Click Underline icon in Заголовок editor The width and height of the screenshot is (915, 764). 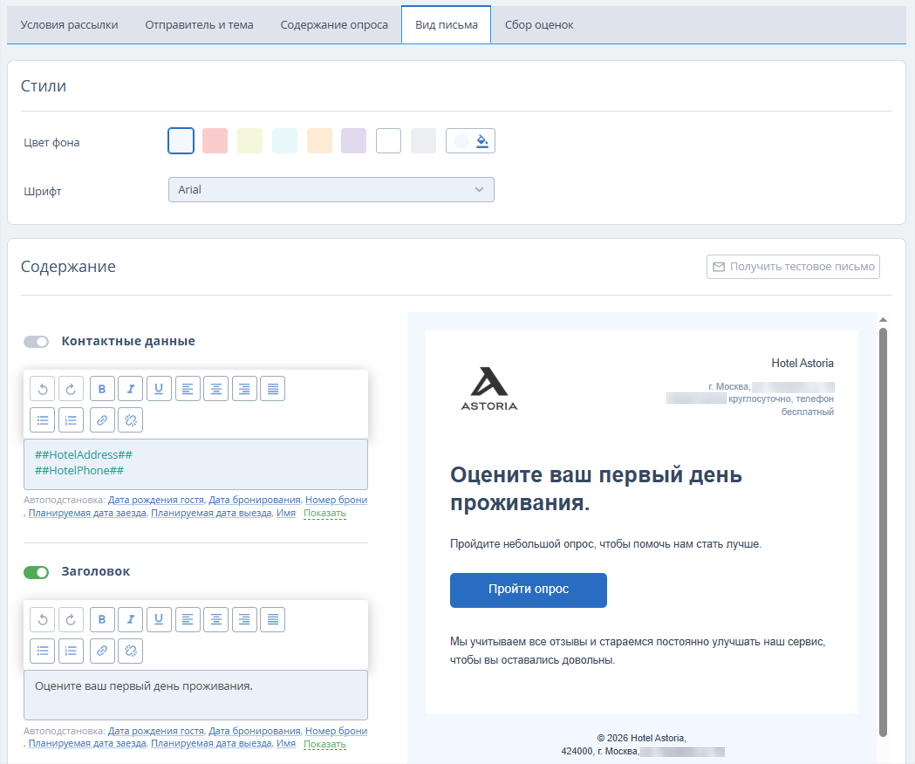click(159, 620)
